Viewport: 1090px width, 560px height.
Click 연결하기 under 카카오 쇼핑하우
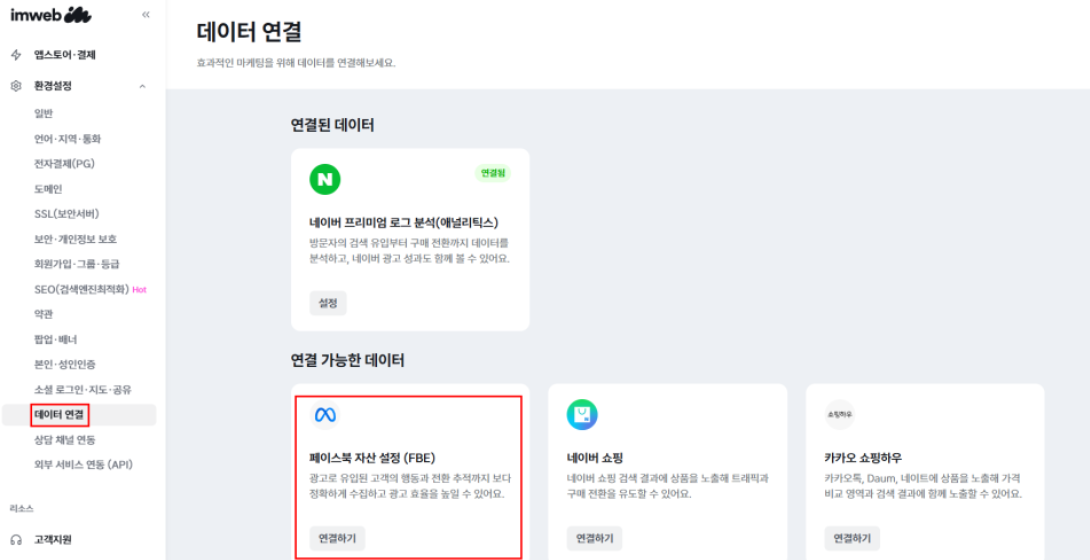852,538
